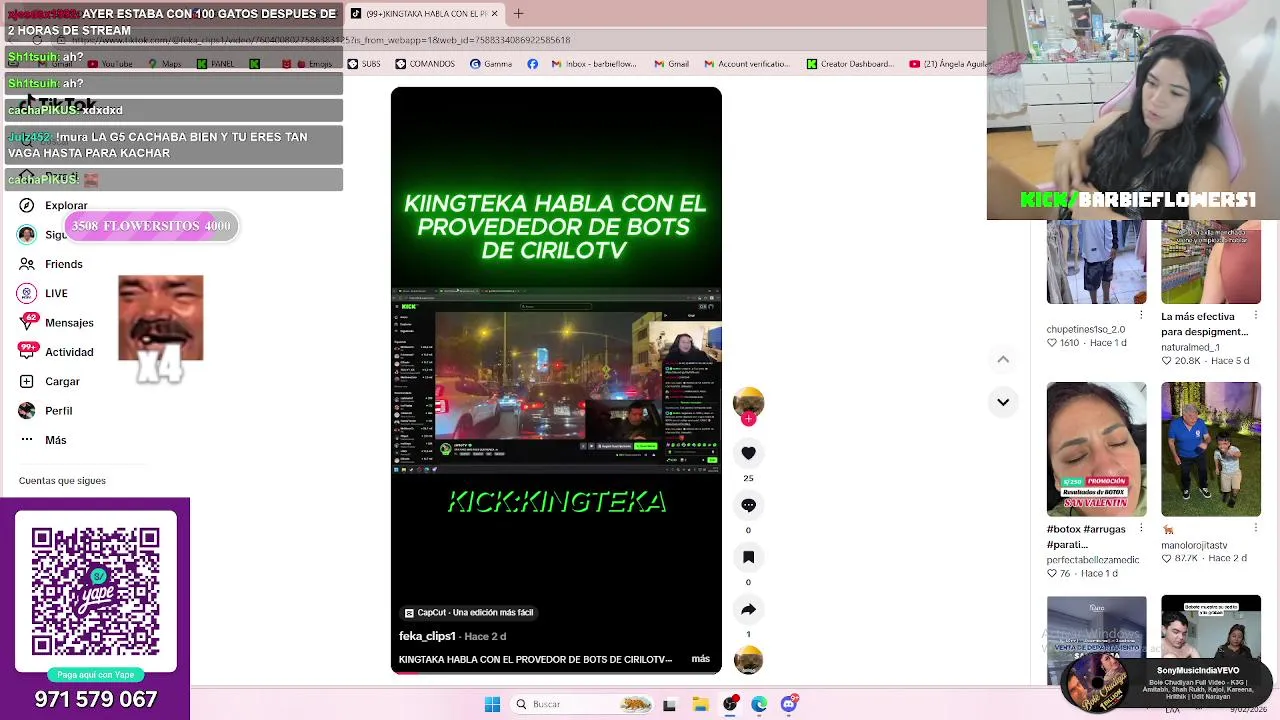Screen dimensions: 1280x720
Task: Open options for the naturalmed_1 video
Action: 1255,315
